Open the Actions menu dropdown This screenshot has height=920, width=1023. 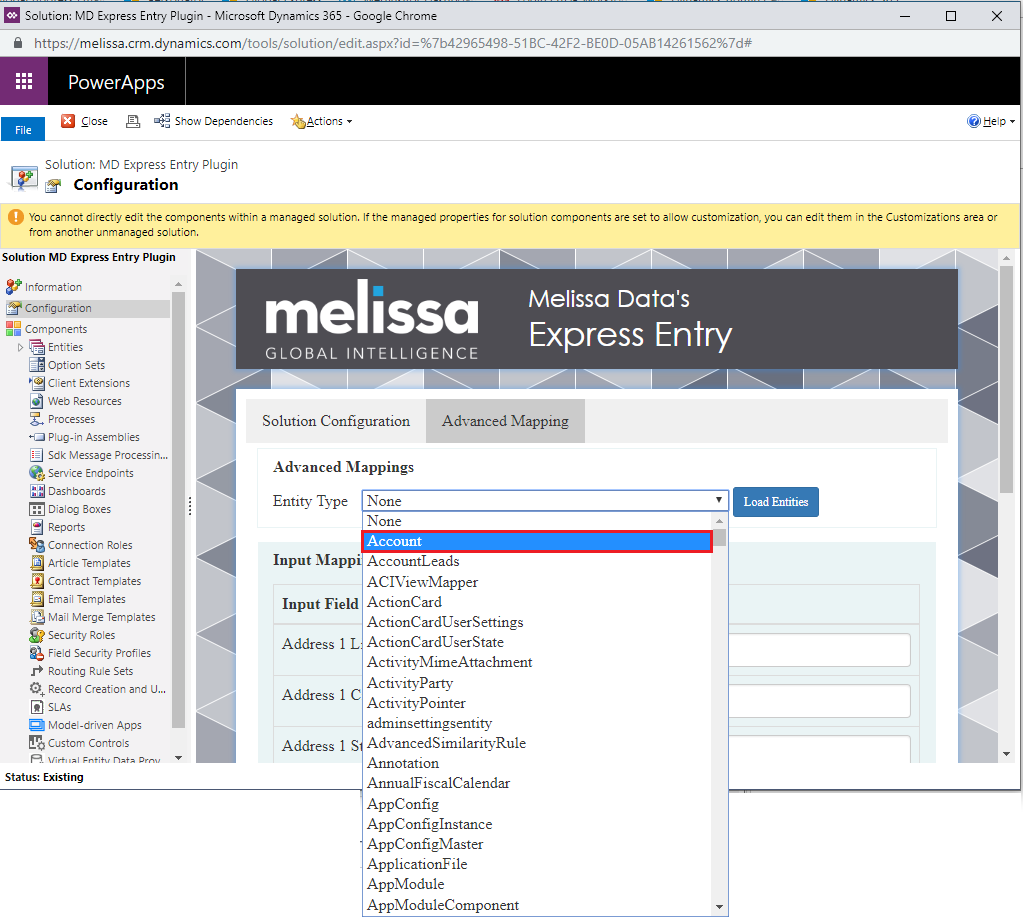tap(322, 121)
